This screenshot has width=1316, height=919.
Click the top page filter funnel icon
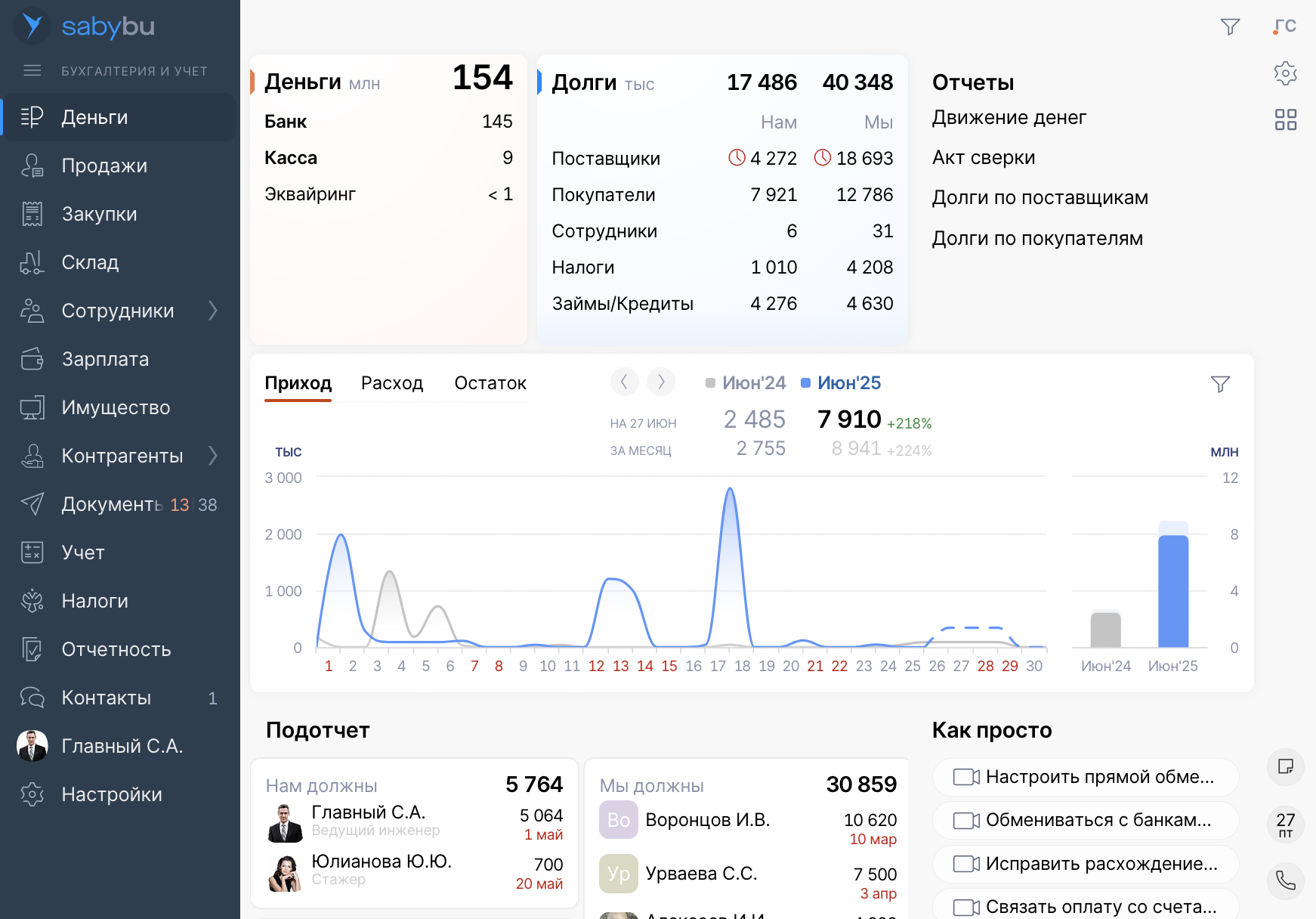[1230, 27]
